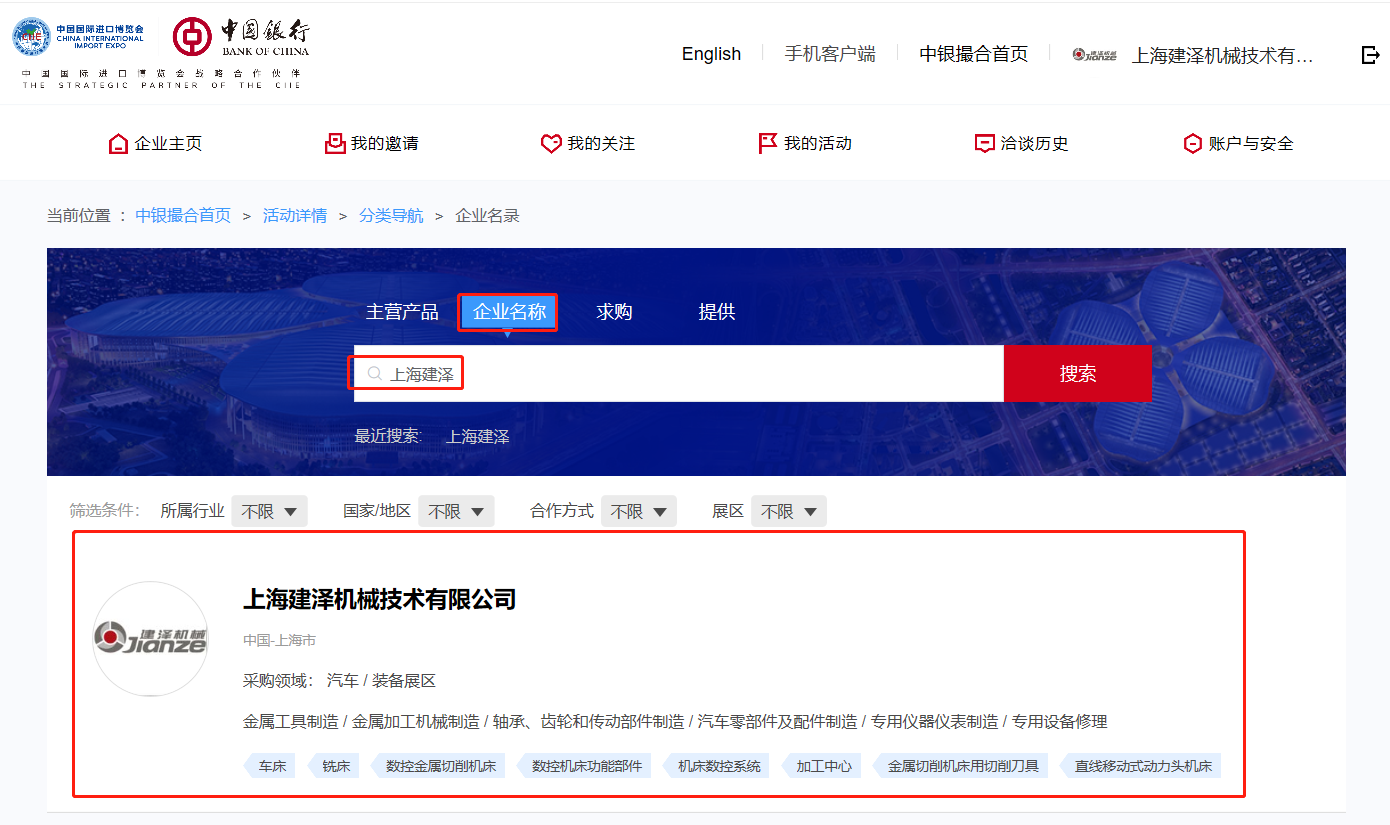This screenshot has width=1390, height=825.
Task: Click the recent search term 上海建泽
Action: [x=478, y=437]
